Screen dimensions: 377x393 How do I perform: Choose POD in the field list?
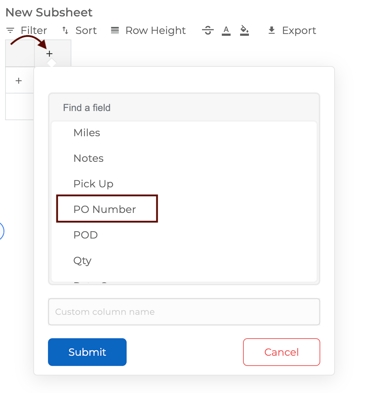[184, 235]
